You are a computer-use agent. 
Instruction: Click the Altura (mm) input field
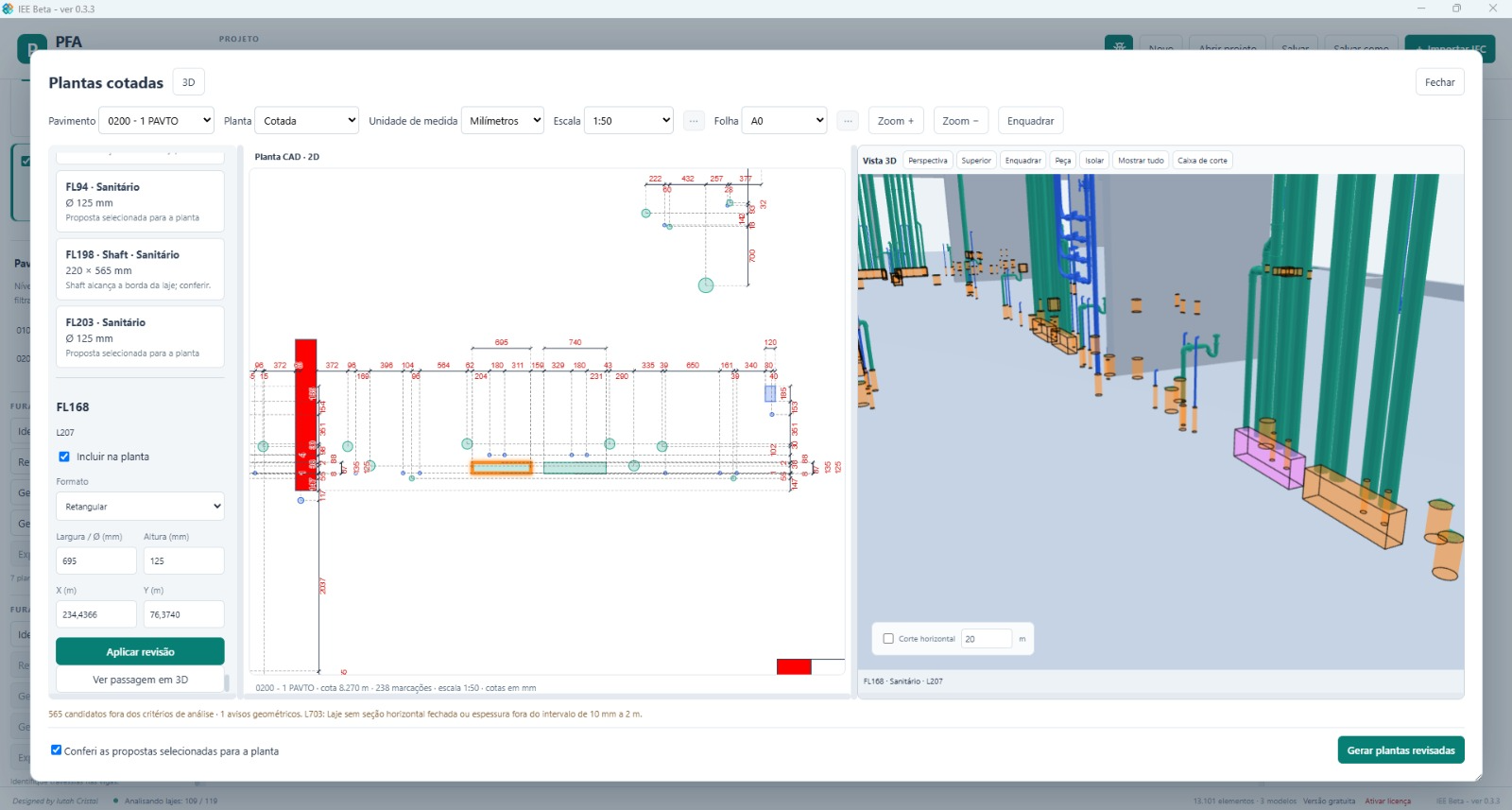tap(184, 560)
